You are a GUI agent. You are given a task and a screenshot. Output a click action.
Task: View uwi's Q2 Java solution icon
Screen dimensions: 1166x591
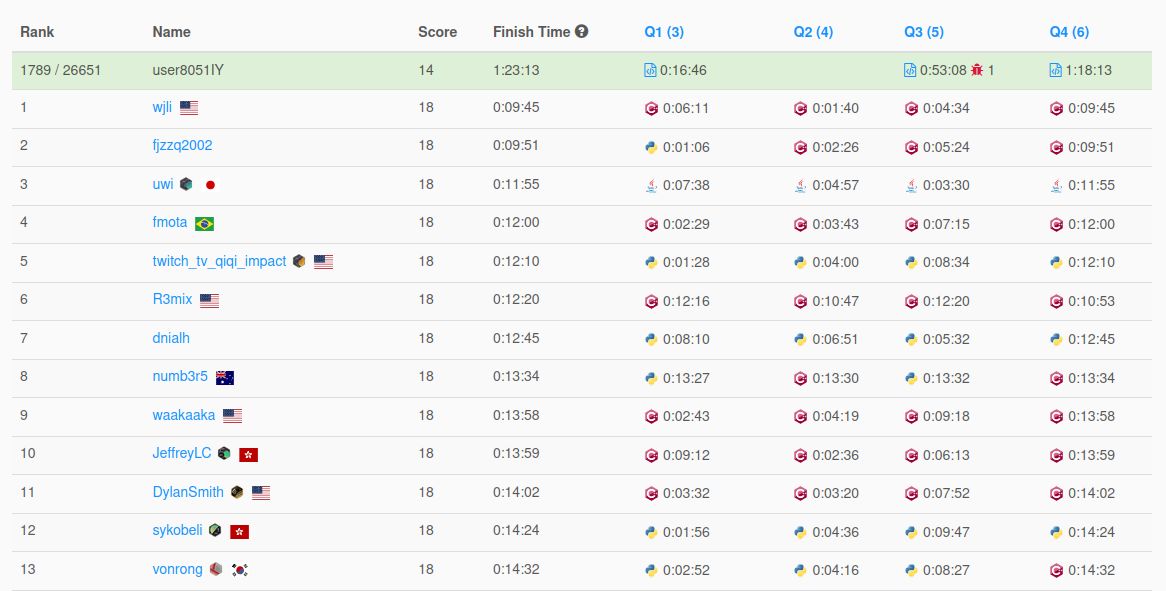800,186
